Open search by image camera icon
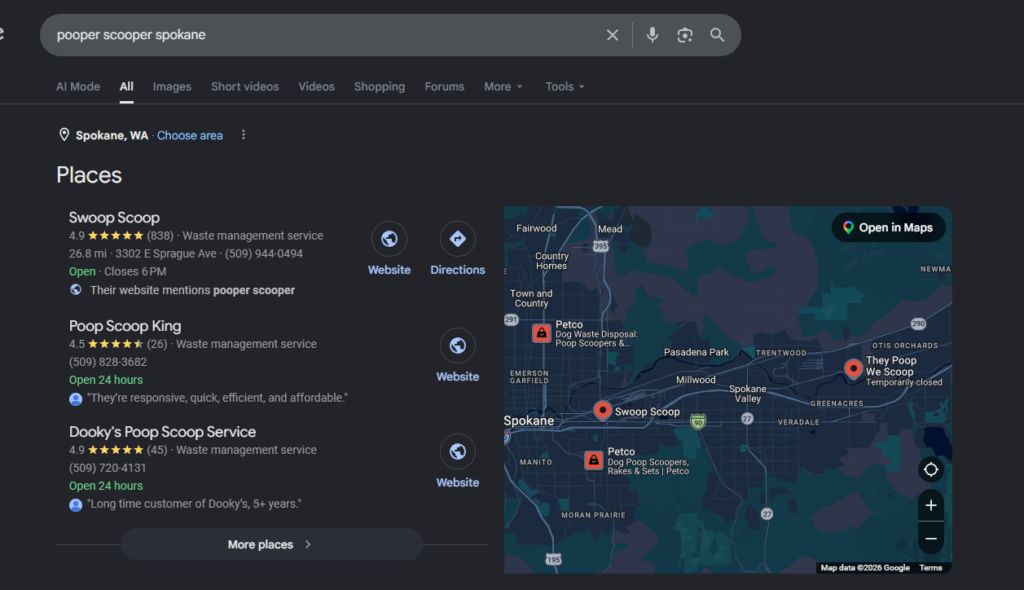Screen dimensions: 1024x590 pyautogui.click(x=684, y=35)
